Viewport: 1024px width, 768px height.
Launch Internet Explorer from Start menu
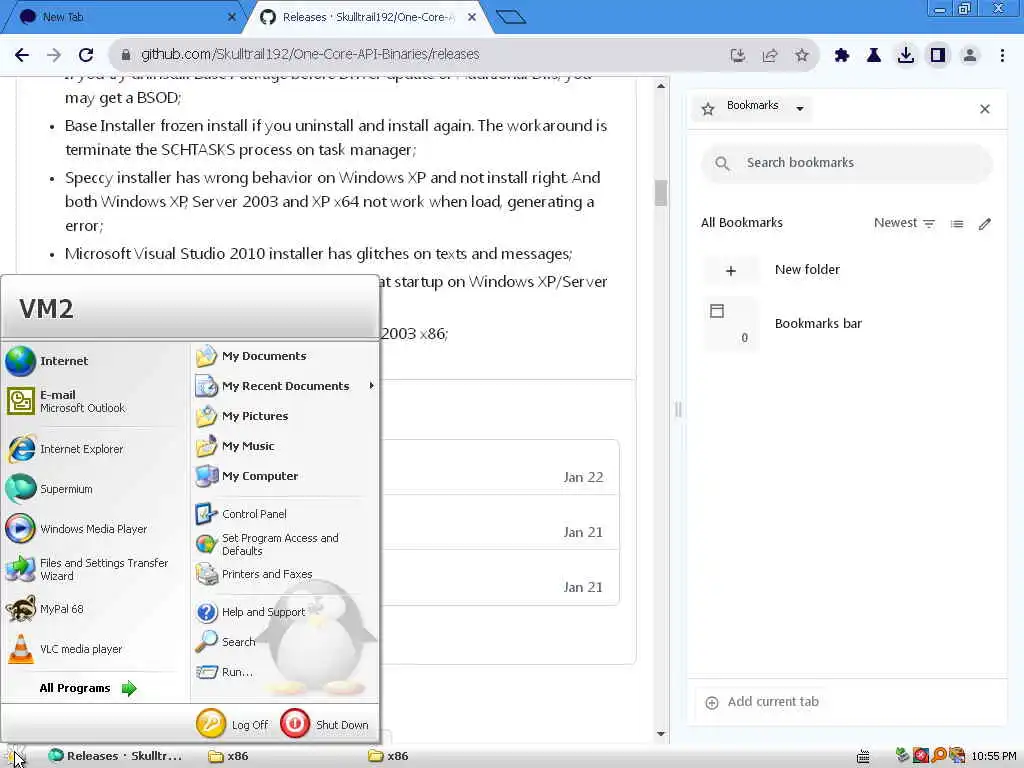pos(91,449)
